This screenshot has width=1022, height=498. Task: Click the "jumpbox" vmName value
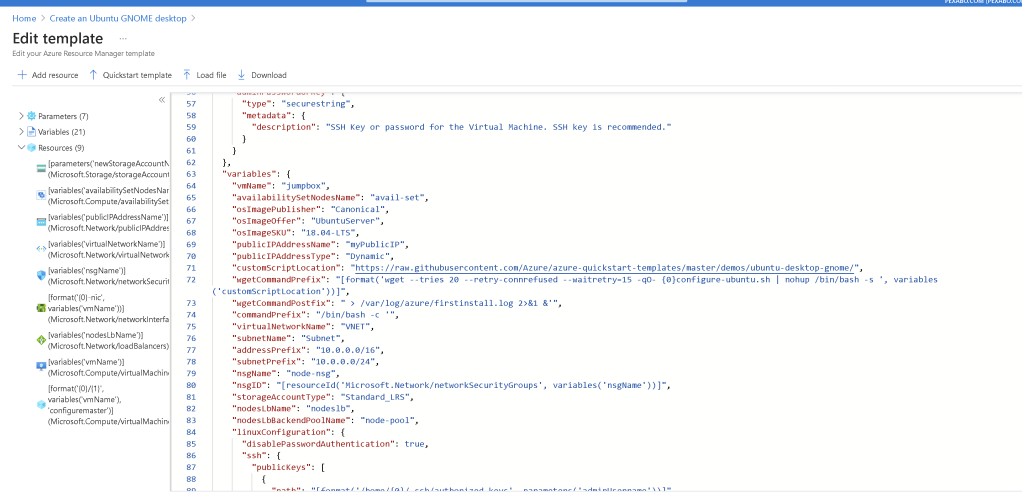pyautogui.click(x=306, y=186)
